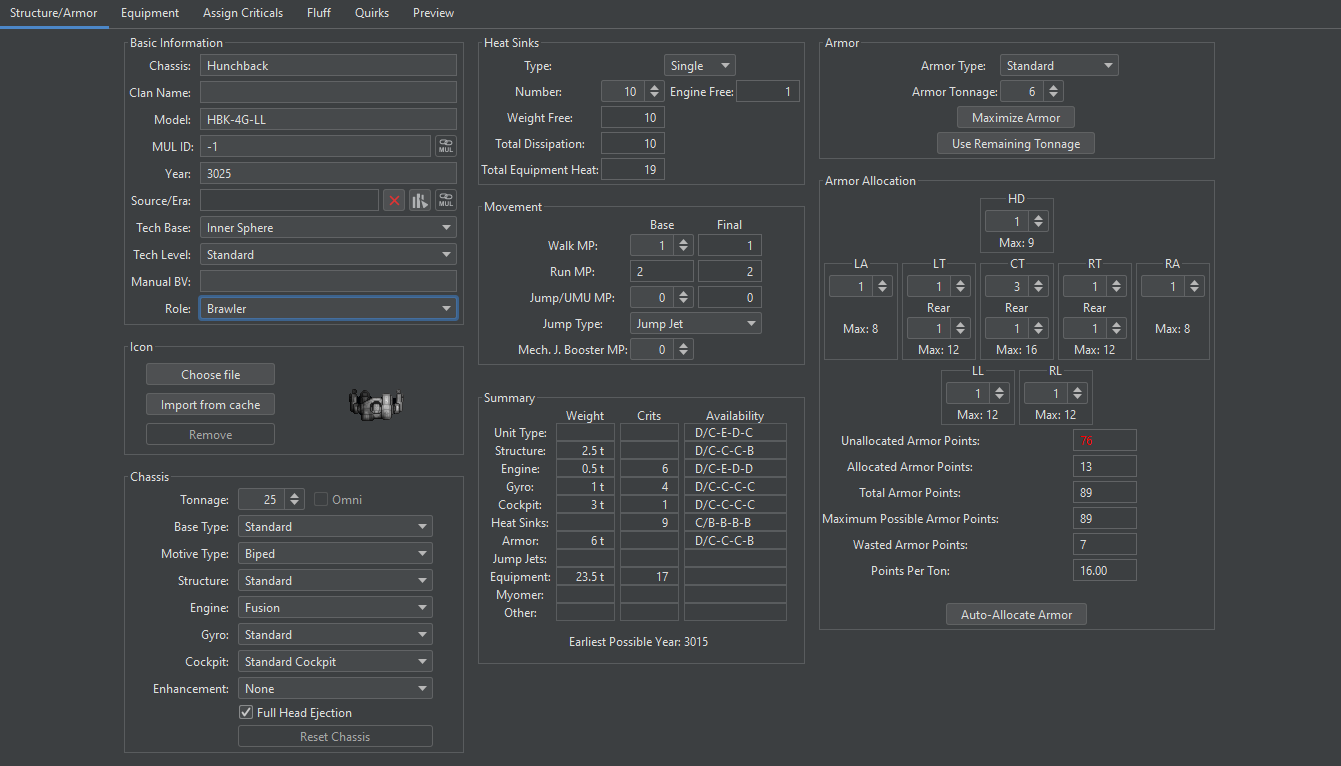Click the Auto-Allocate Armor button
The height and width of the screenshot is (766, 1341).
coord(1016,615)
